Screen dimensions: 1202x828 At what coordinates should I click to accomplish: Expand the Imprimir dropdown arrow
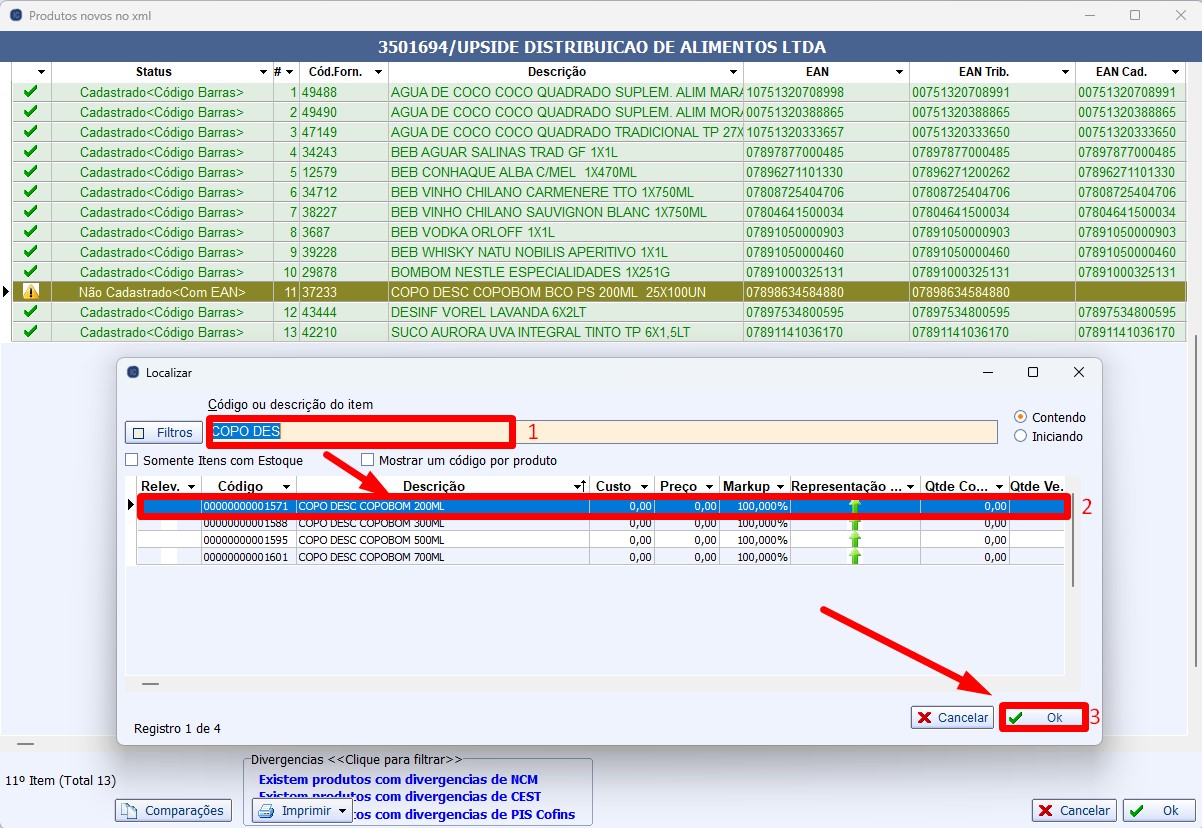pos(342,811)
